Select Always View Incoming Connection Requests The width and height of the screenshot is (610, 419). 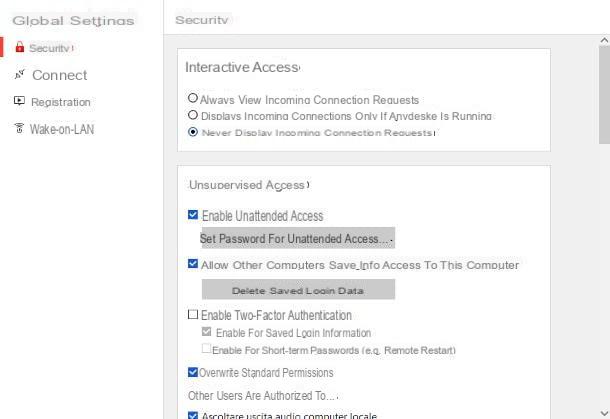(193, 98)
